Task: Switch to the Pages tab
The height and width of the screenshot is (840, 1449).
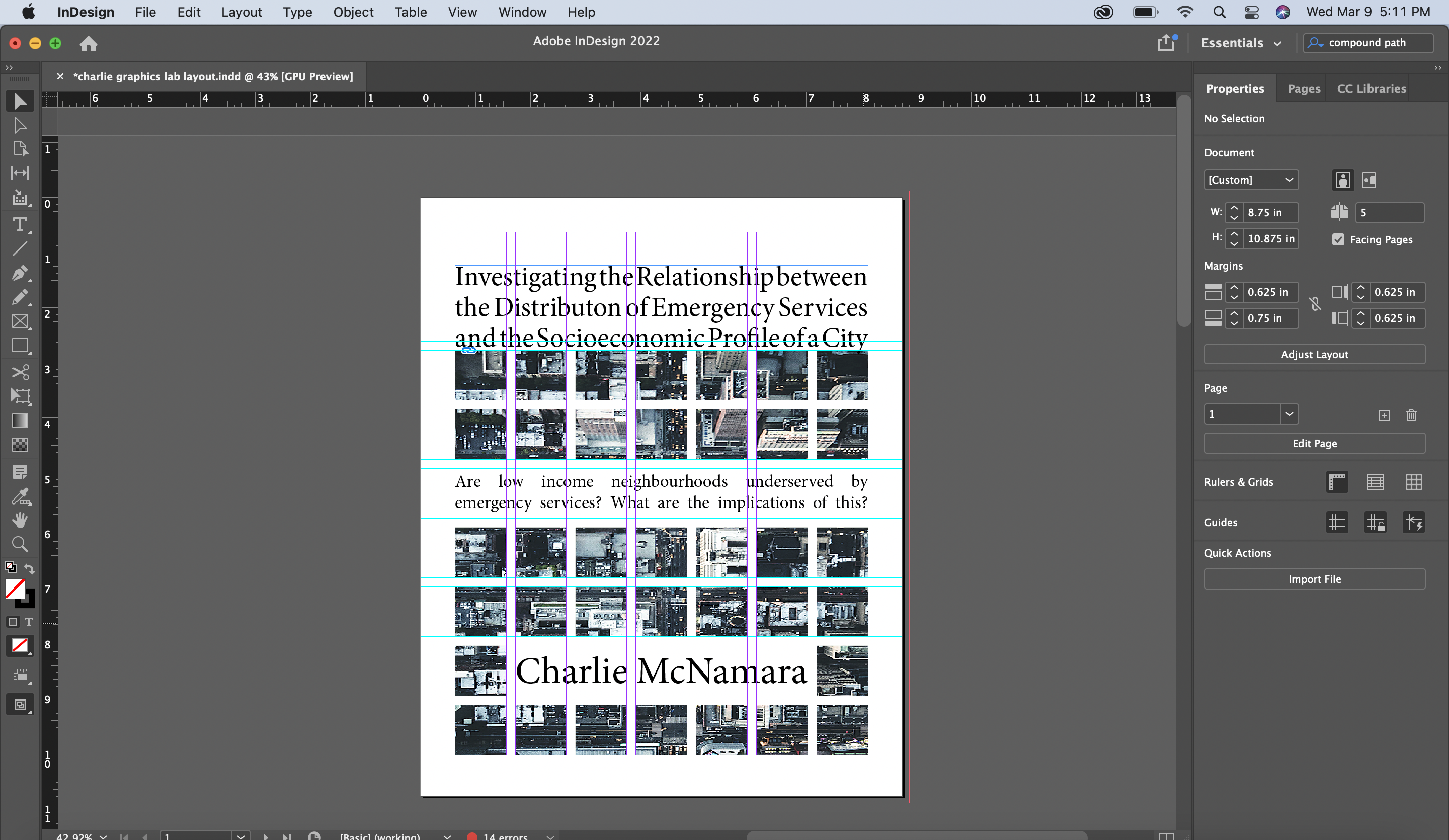Action: click(1304, 89)
